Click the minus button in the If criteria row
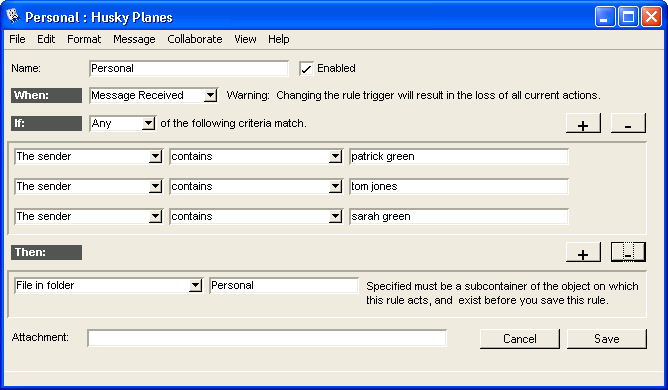This screenshot has height=390, width=668. click(x=628, y=124)
